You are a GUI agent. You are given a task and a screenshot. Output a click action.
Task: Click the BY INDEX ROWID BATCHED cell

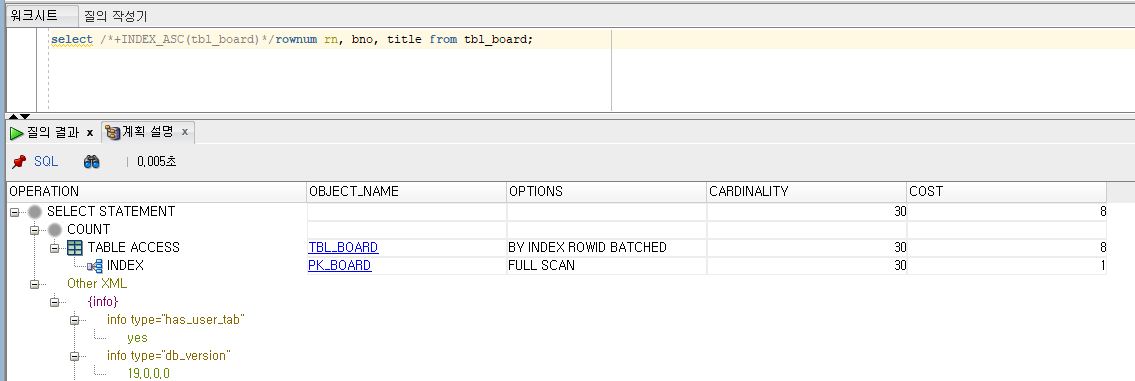[x=607, y=248]
